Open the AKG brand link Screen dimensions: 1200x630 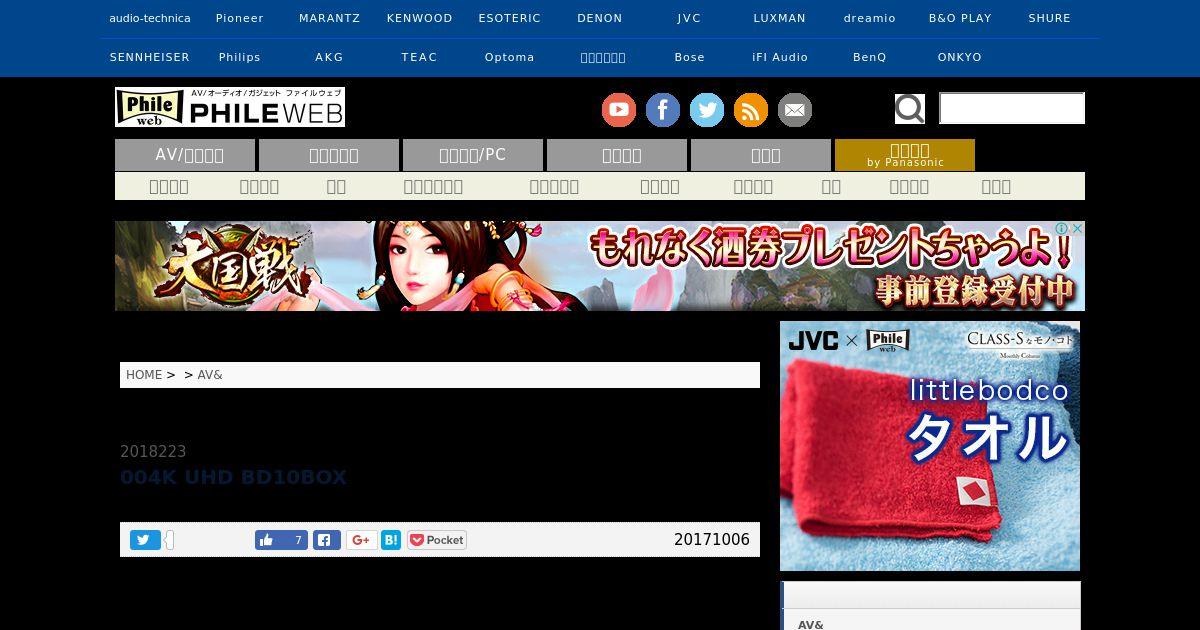tap(330, 57)
